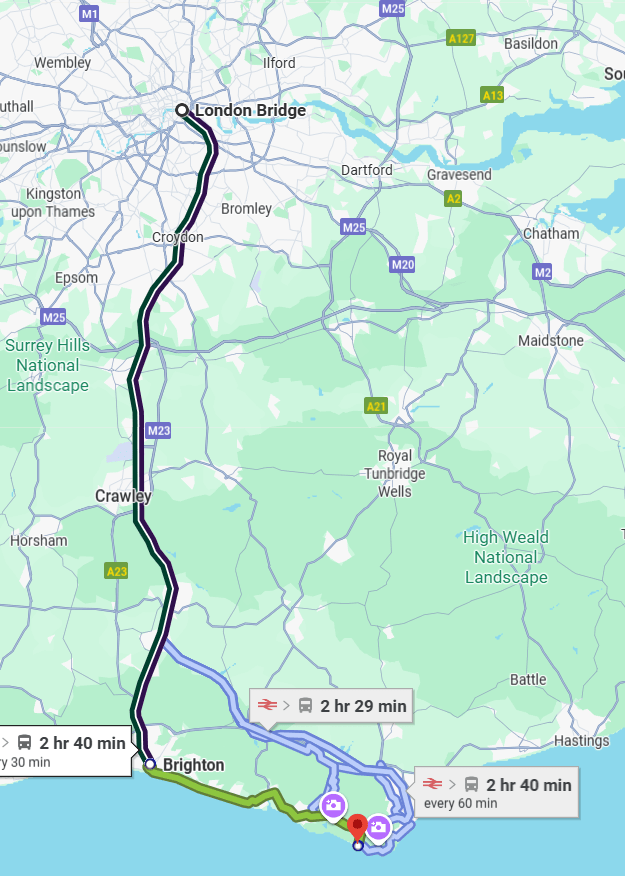Choose the 2 hr 40 min every 30 min route
The width and height of the screenshot is (625, 876).
click(x=65, y=751)
